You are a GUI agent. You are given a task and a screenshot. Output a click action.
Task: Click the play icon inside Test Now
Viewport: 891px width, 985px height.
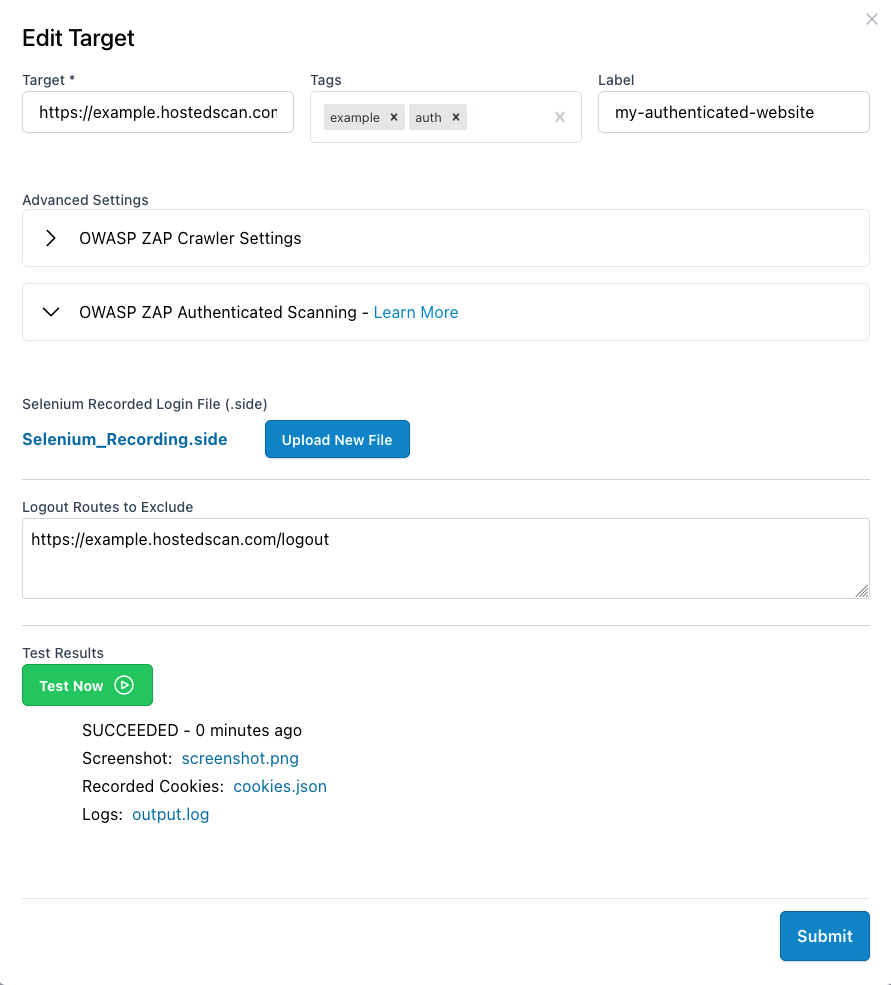[x=124, y=685]
